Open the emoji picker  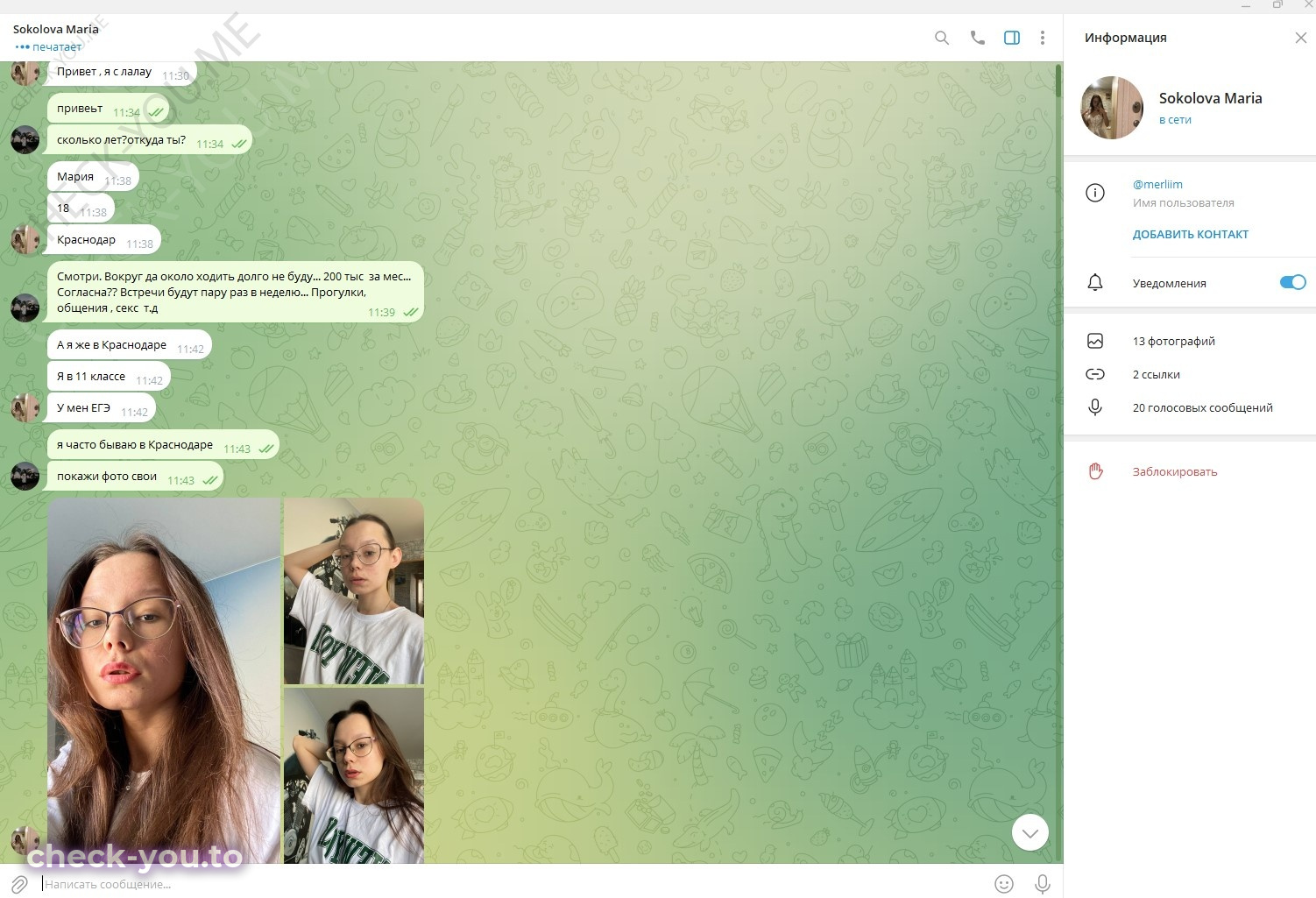coord(1004,884)
